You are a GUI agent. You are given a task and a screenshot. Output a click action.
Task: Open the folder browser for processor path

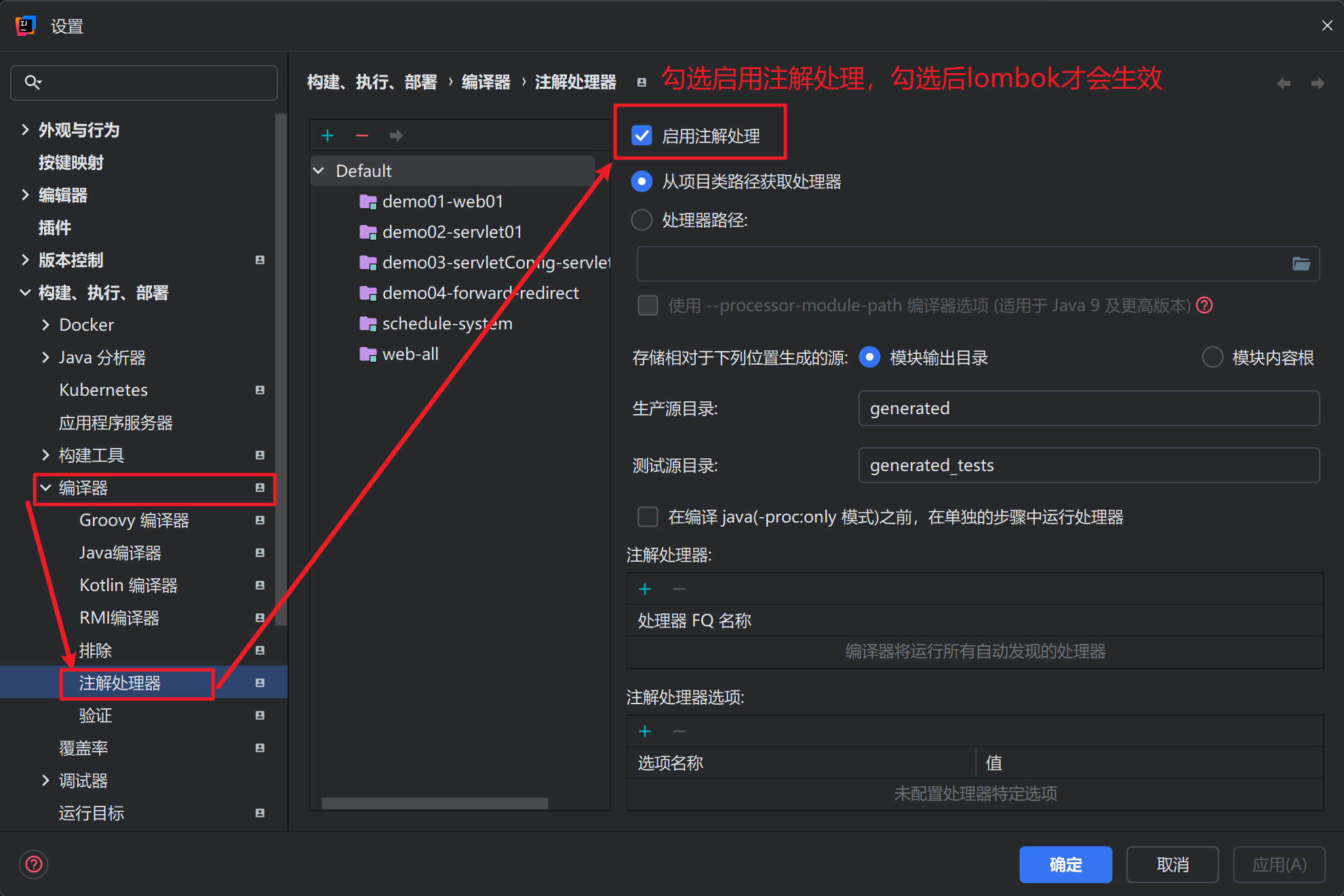[1302, 264]
